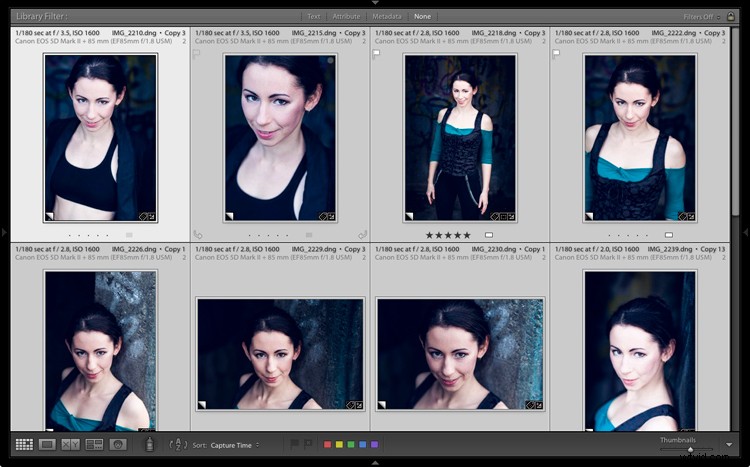This screenshot has height=467, width=750.
Task: Toggle flag on IMG_2215 cell
Action: click(x=196, y=54)
